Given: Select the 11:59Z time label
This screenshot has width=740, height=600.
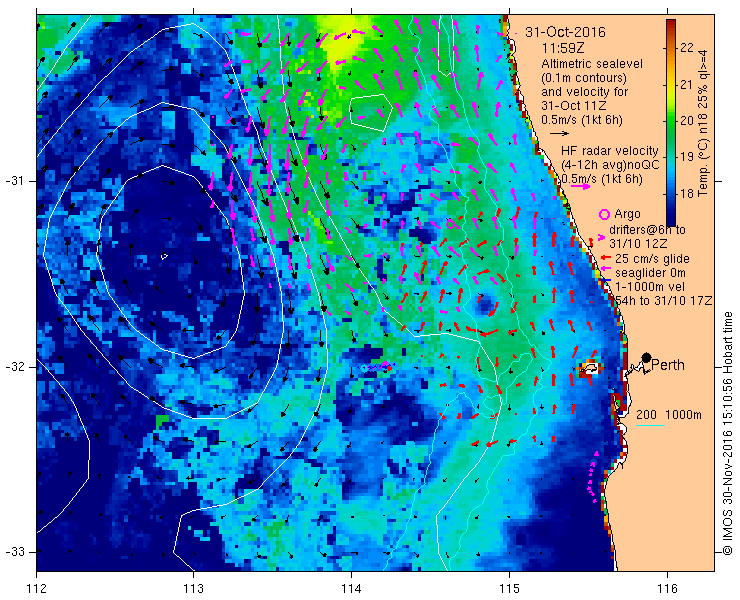Looking at the screenshot, I should [x=561, y=48].
